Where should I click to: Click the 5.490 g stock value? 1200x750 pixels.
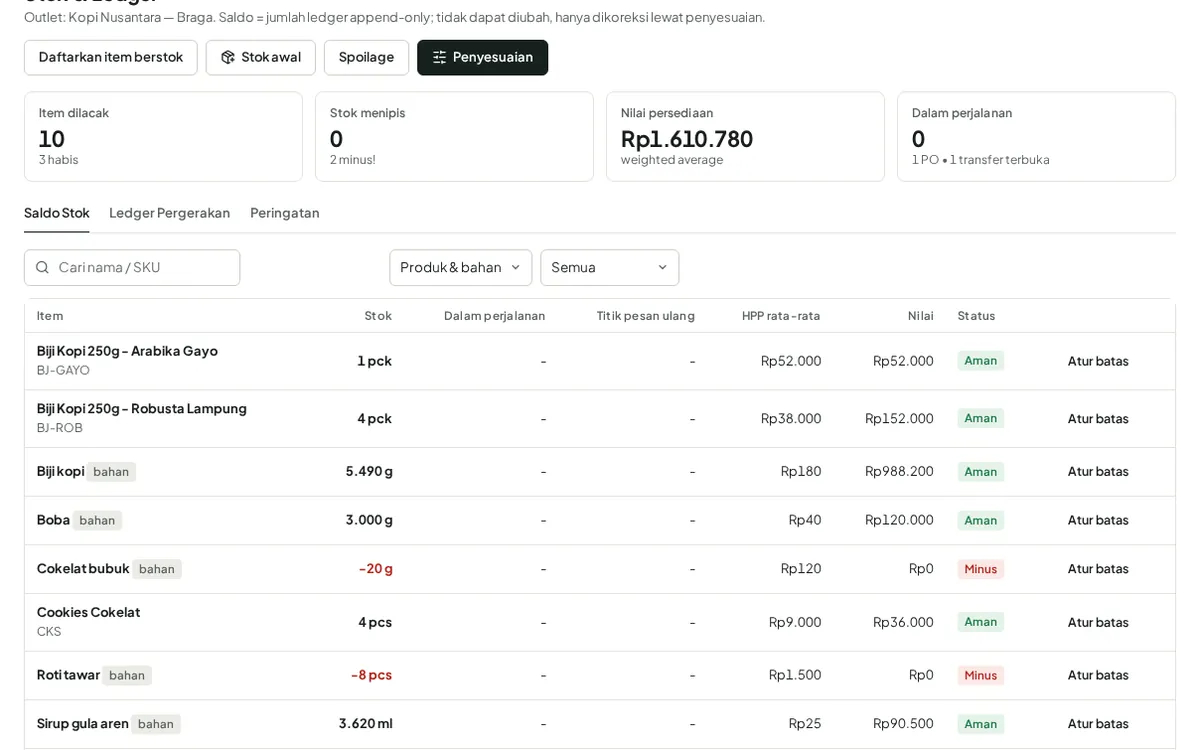(369, 472)
